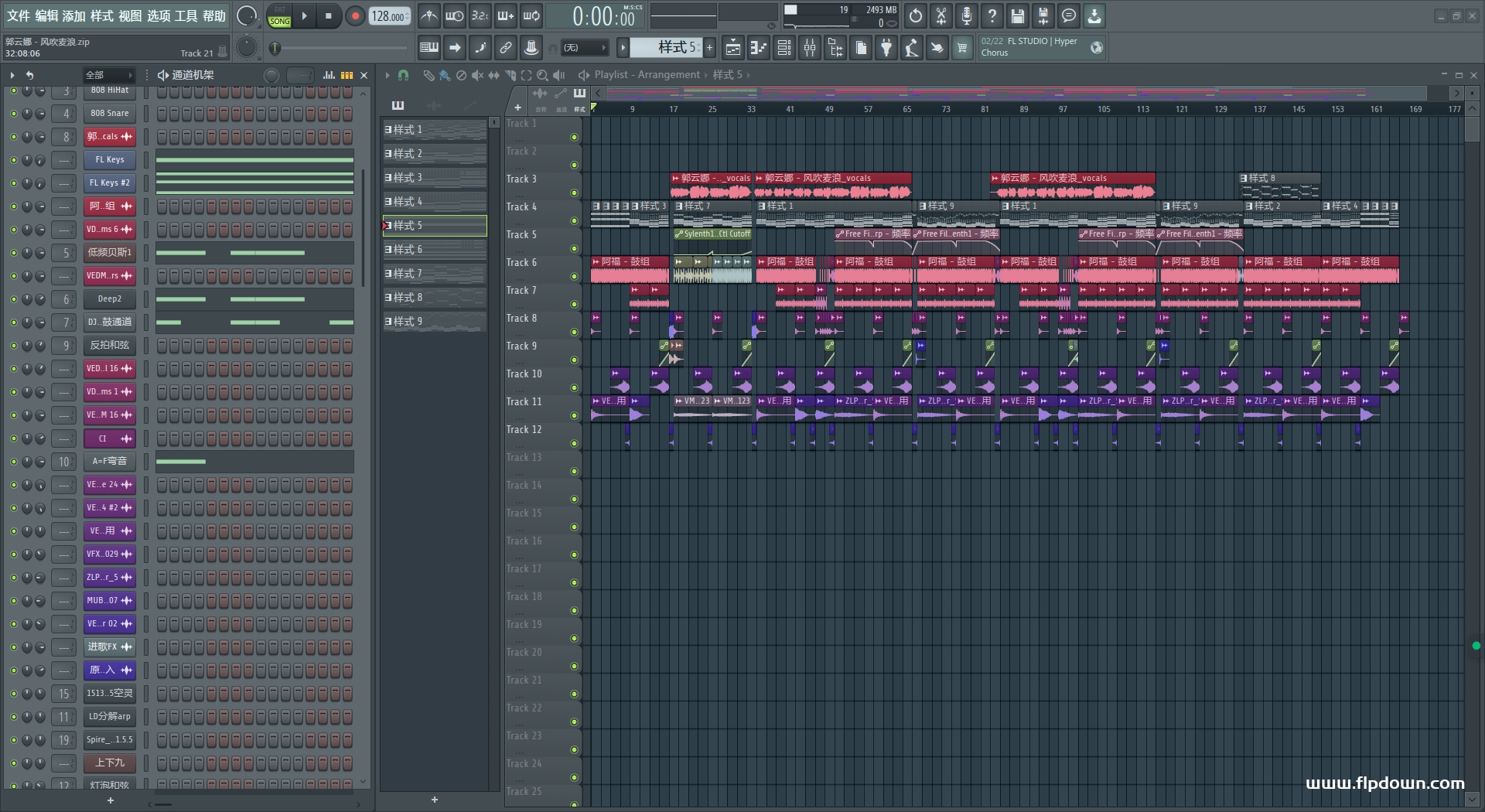The width and height of the screenshot is (1485, 812).
Task: Open channel rack menu arrow
Action: tap(12, 75)
